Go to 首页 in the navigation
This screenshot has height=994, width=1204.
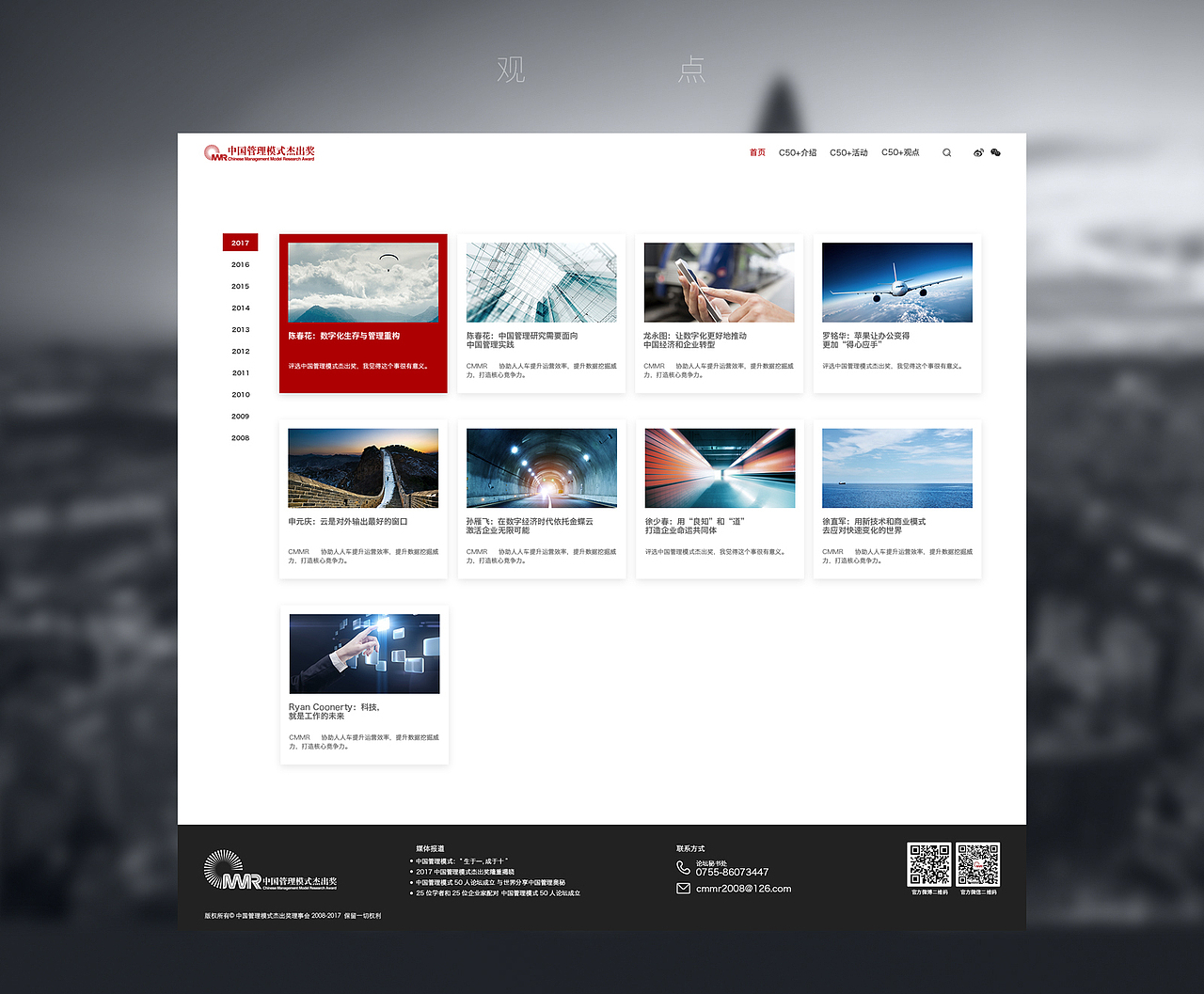(x=757, y=152)
